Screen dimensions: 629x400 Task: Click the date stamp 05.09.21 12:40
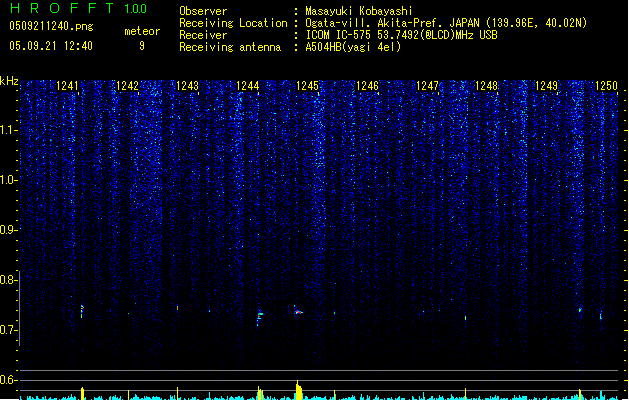point(51,46)
